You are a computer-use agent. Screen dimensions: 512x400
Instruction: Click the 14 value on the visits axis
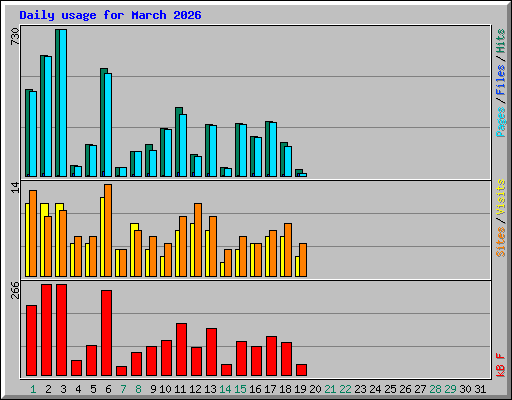click(x=15, y=187)
